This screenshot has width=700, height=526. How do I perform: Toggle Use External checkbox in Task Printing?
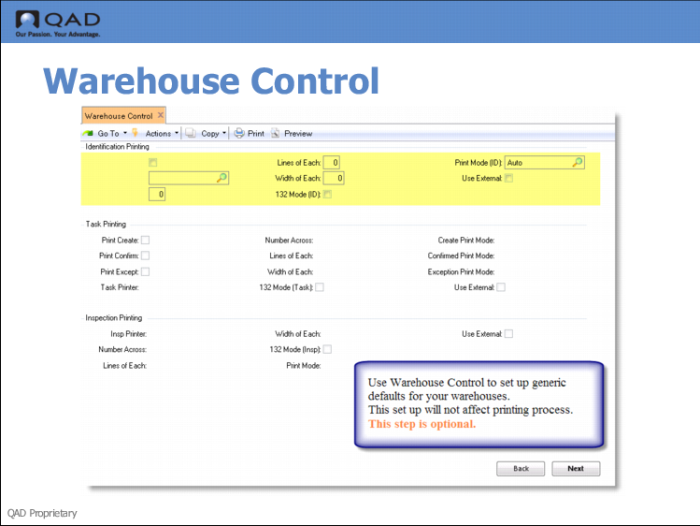pos(501,287)
